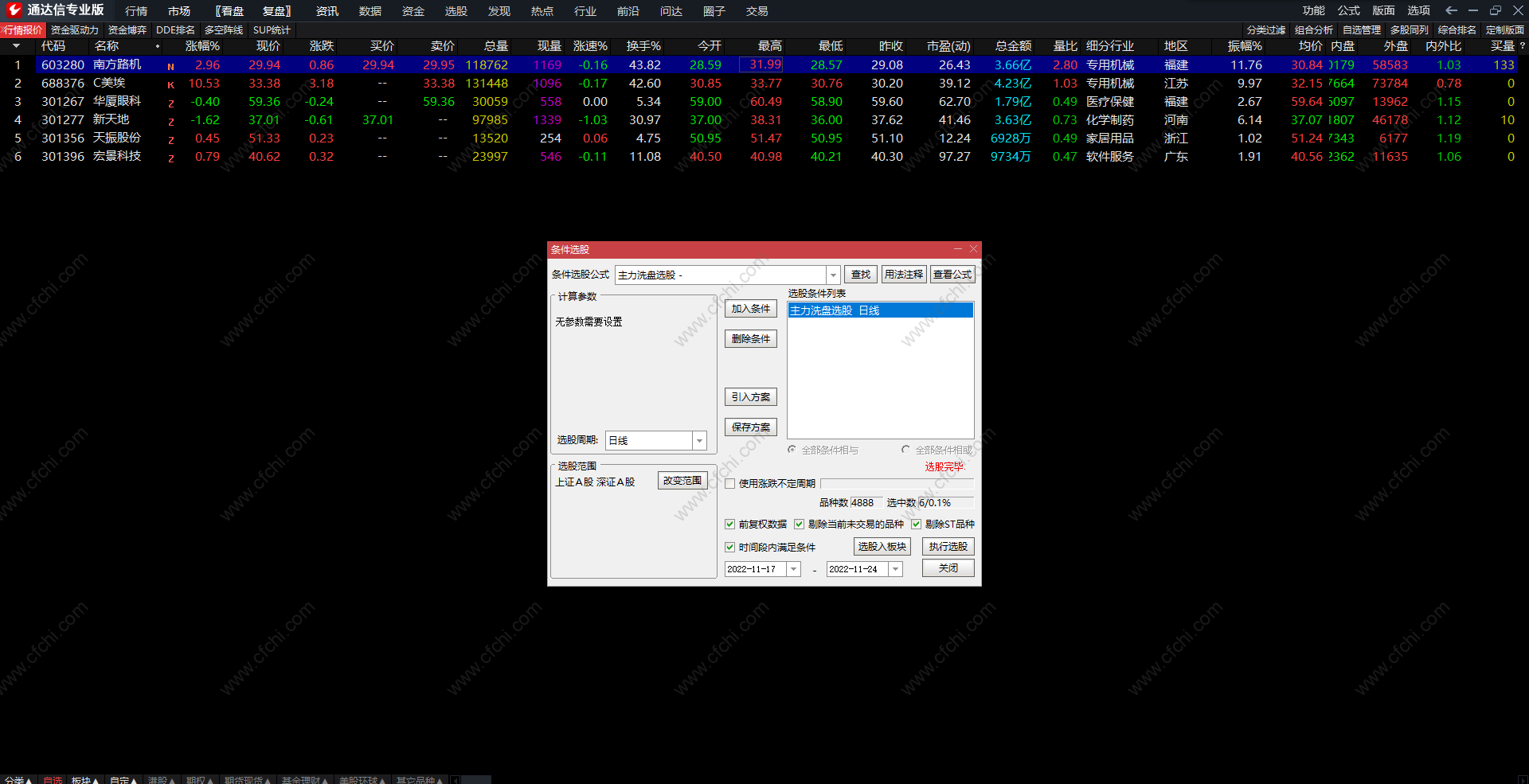Click the 细分行业 column header
The height and width of the screenshot is (784, 1529).
click(x=1110, y=46)
